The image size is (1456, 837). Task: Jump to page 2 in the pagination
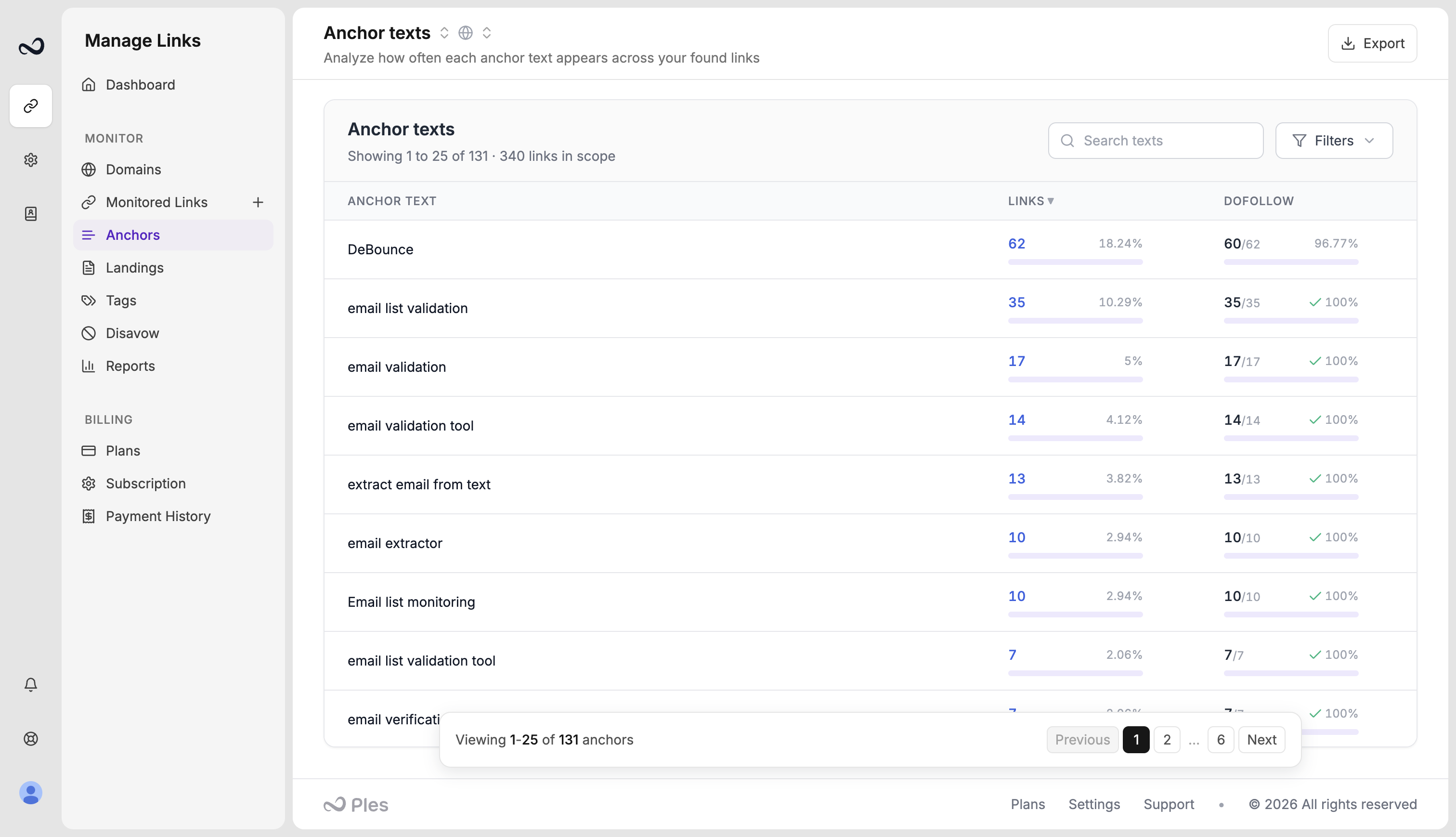[1167, 740]
